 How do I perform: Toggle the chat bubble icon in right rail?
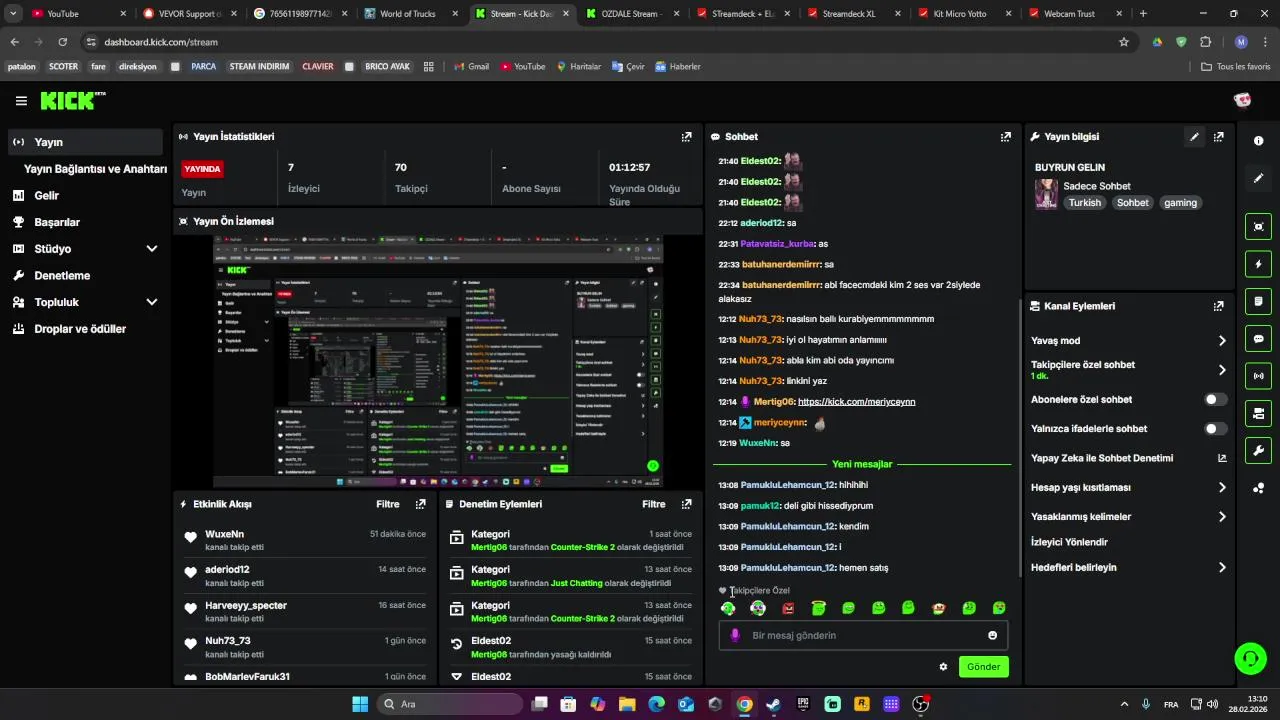(x=1258, y=339)
